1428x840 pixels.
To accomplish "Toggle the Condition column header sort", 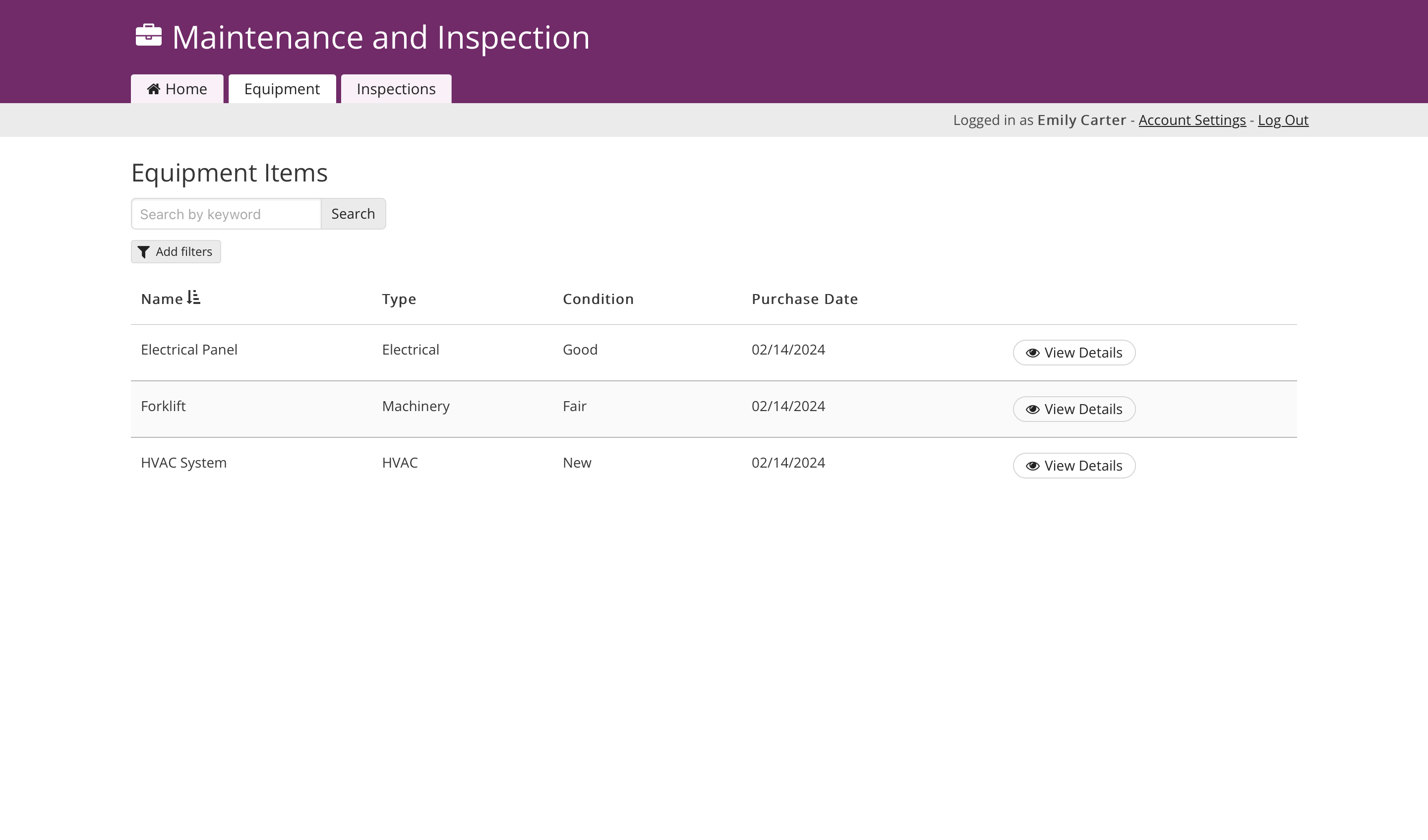I will click(598, 299).
